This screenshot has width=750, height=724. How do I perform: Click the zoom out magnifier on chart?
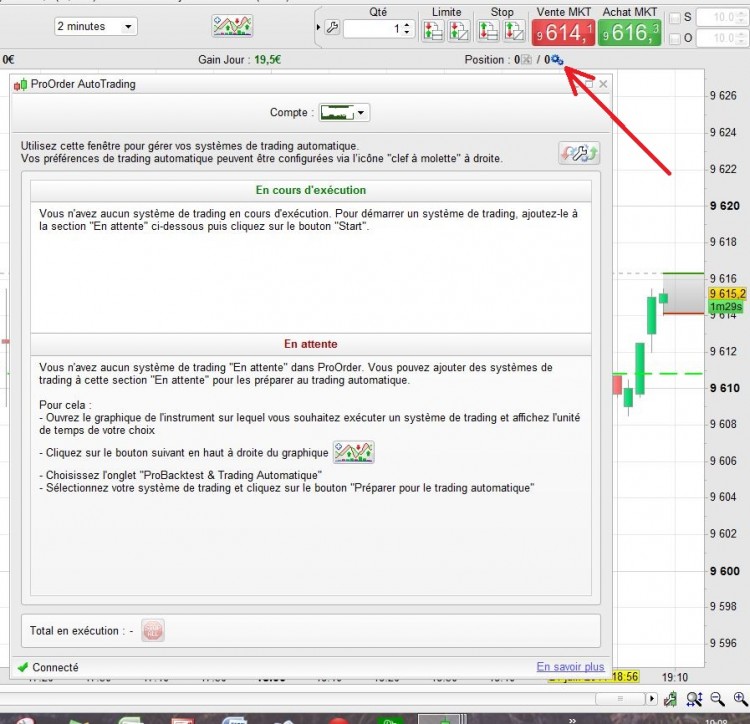pyautogui.click(x=717, y=700)
